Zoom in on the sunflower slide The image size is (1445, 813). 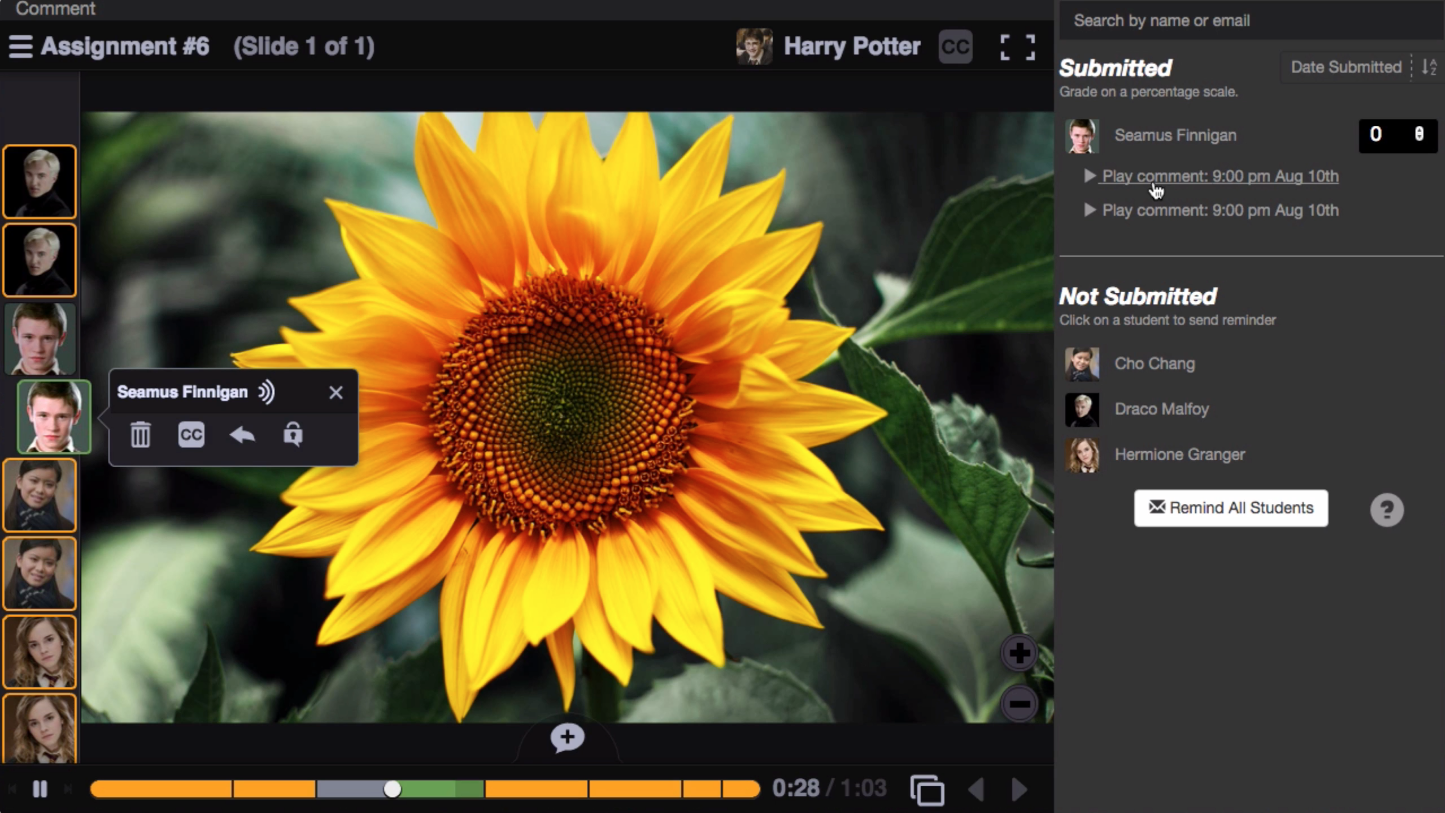[x=1019, y=654]
